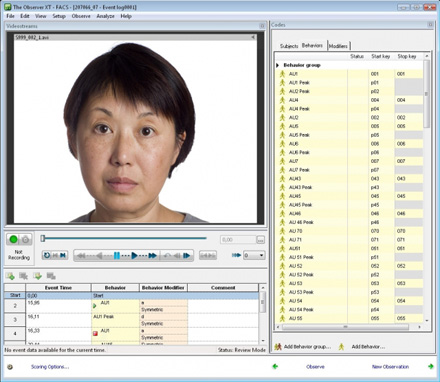Click the green record button
This screenshot has height=382, width=440.
(13, 239)
